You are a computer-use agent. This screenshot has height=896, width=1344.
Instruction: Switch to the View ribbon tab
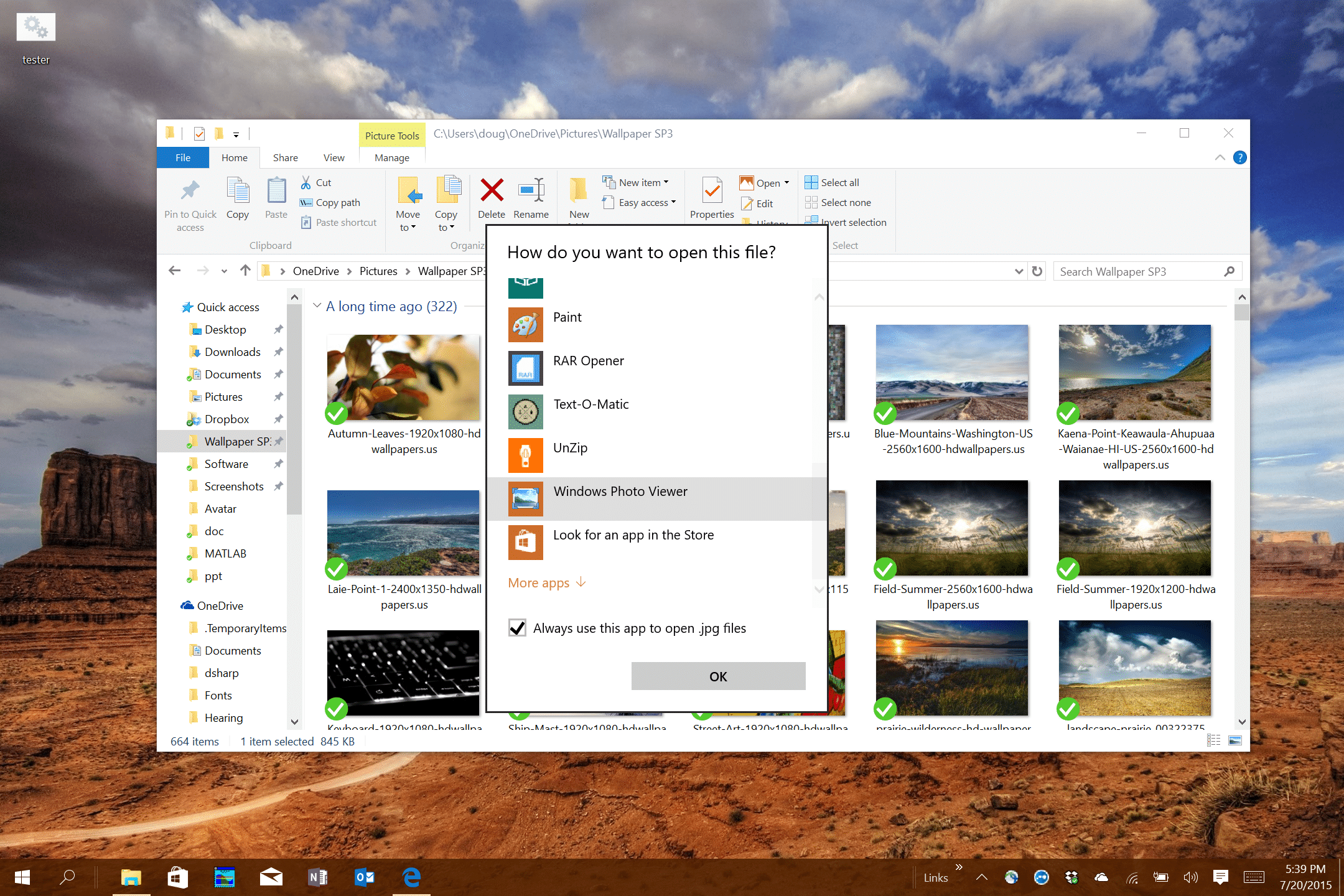coord(334,157)
